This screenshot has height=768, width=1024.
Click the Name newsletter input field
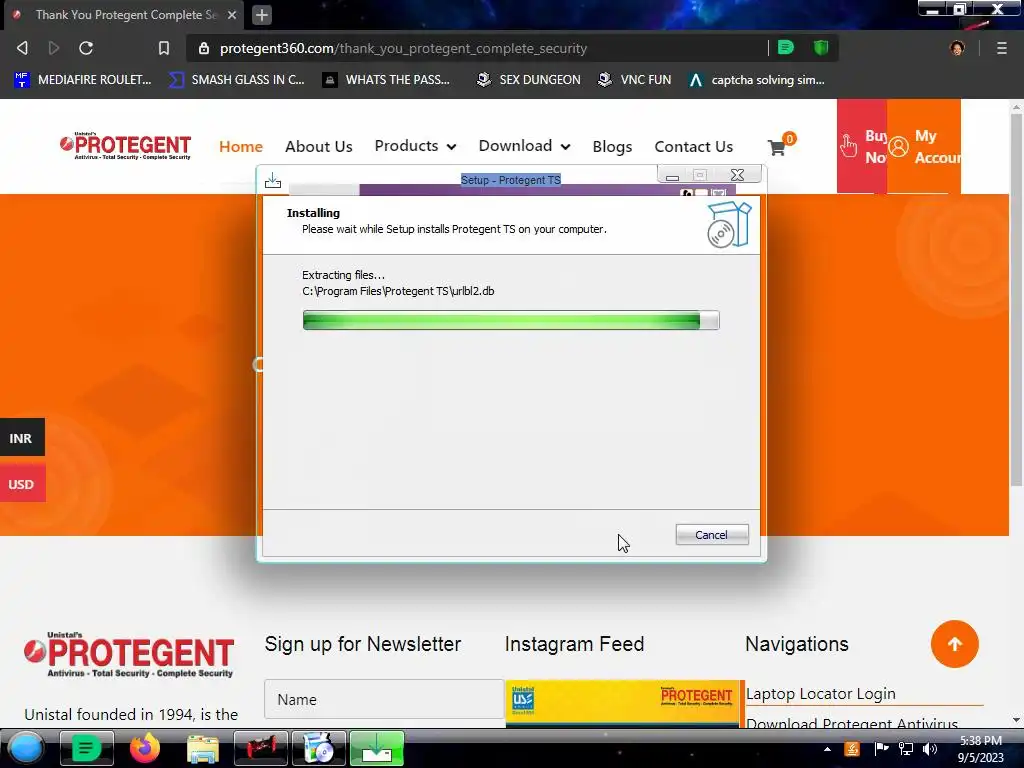(384, 699)
